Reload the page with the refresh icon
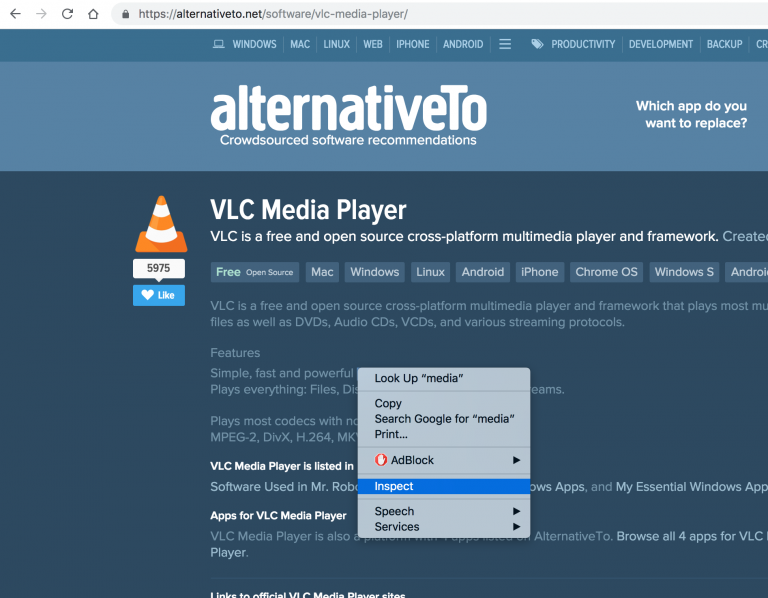This screenshot has height=598, width=768. click(68, 14)
